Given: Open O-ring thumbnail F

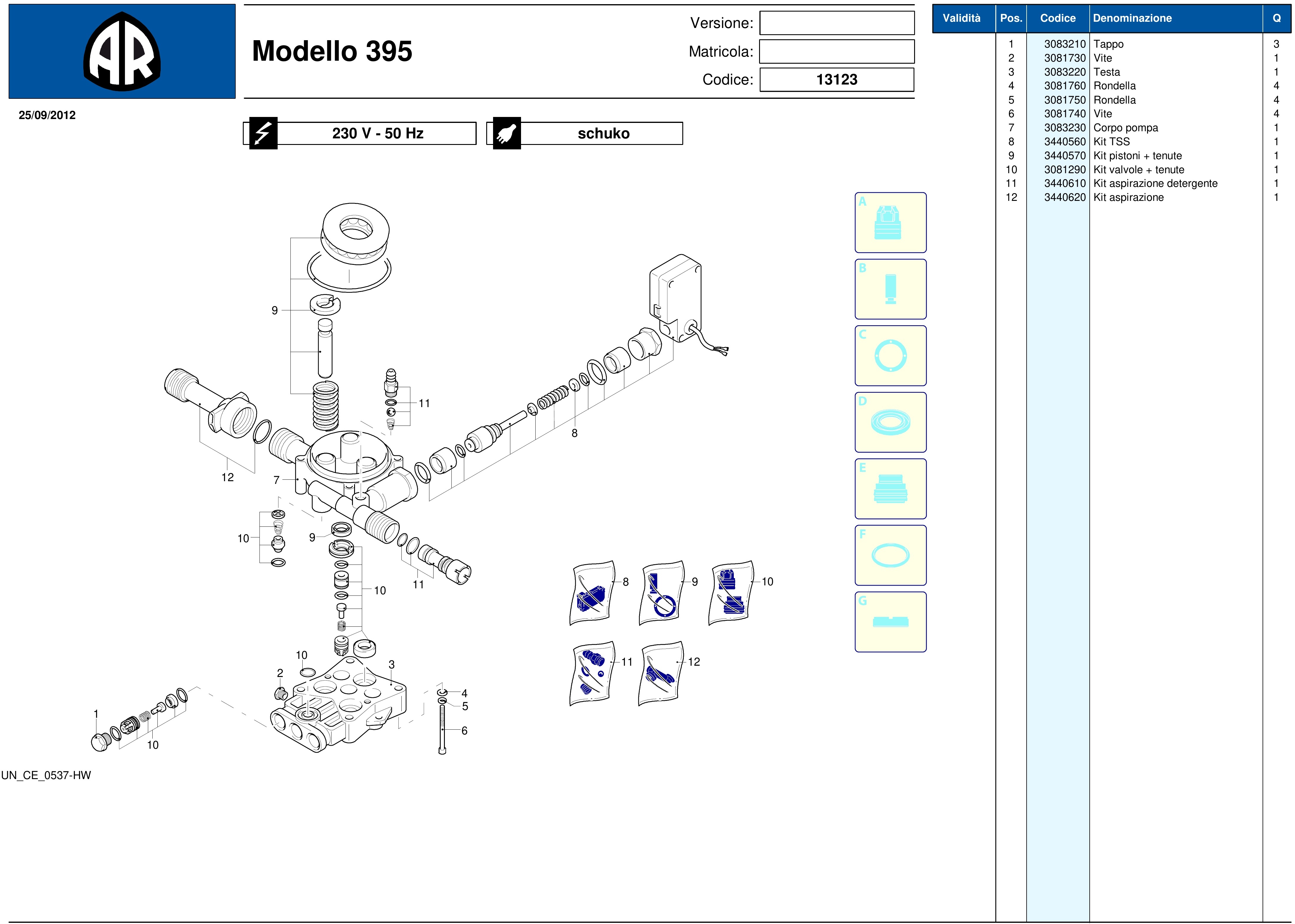Looking at the screenshot, I should (890, 555).
